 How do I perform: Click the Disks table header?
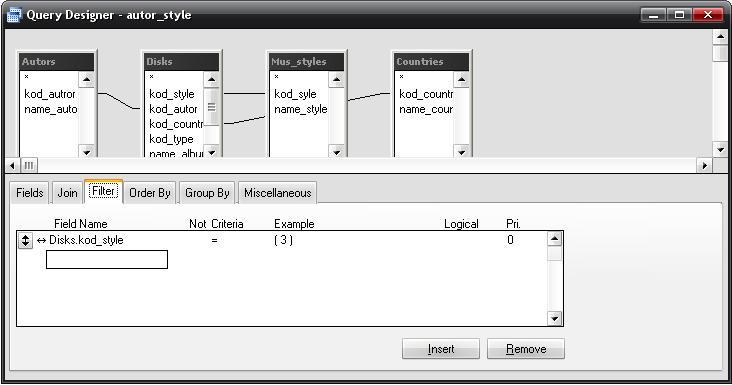[182, 62]
